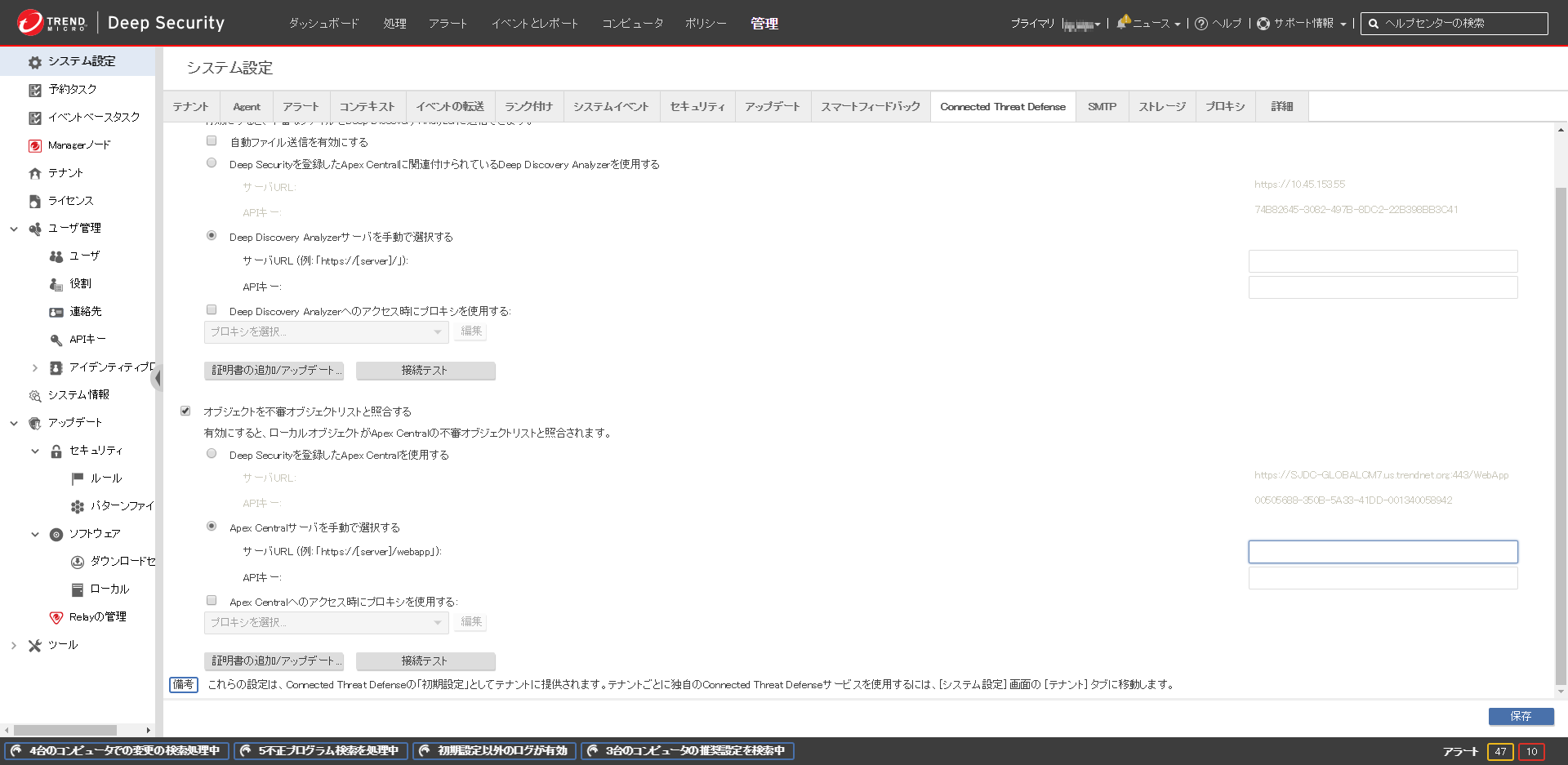Screen dimensions: 1568x765
Task: Enable the automatic file submission checkbox
Action: coord(212,141)
